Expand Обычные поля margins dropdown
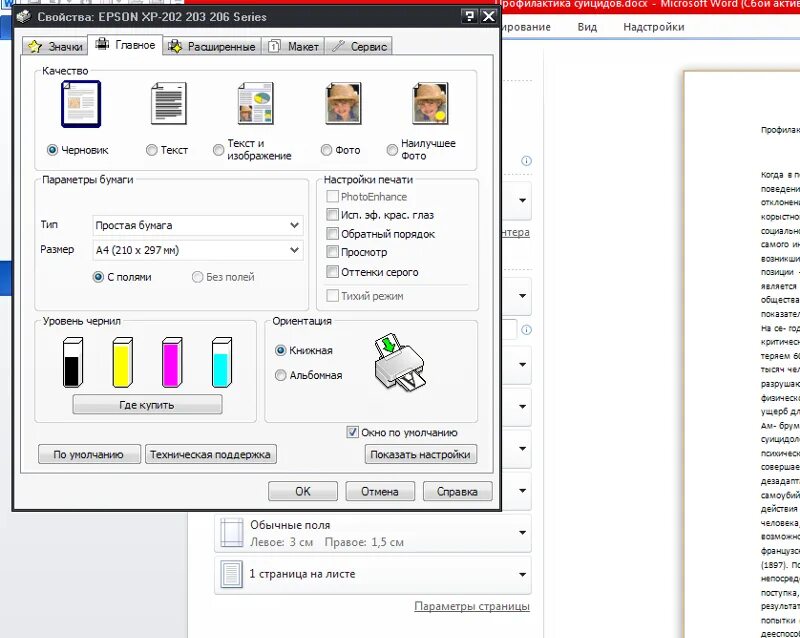This screenshot has height=638, width=800. [522, 533]
